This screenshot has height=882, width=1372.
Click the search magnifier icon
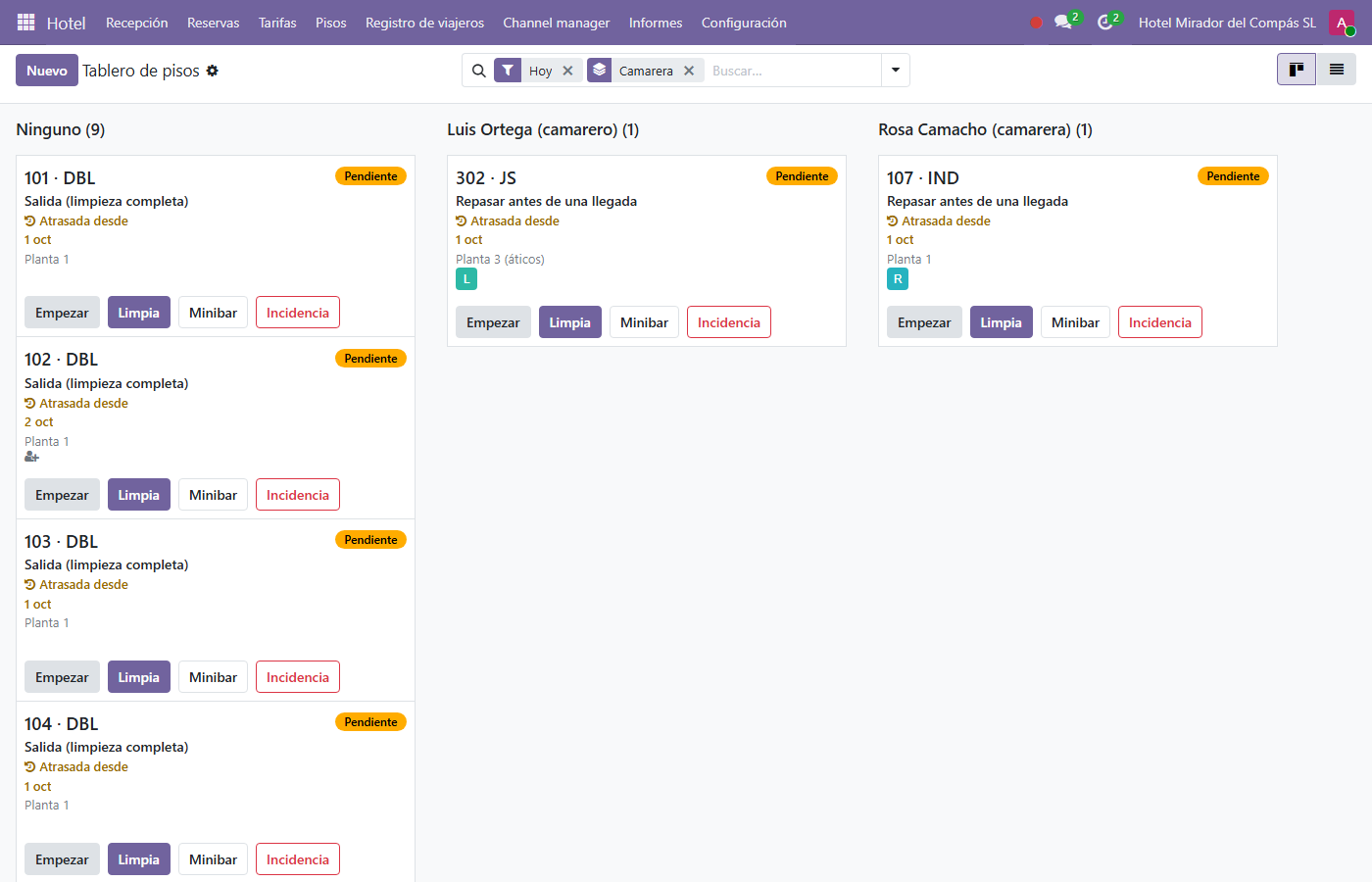[x=479, y=71]
